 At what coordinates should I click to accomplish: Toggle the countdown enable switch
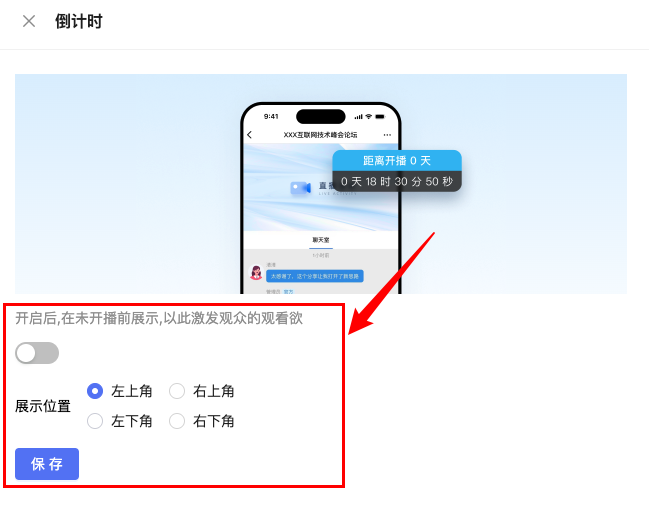pyautogui.click(x=37, y=353)
